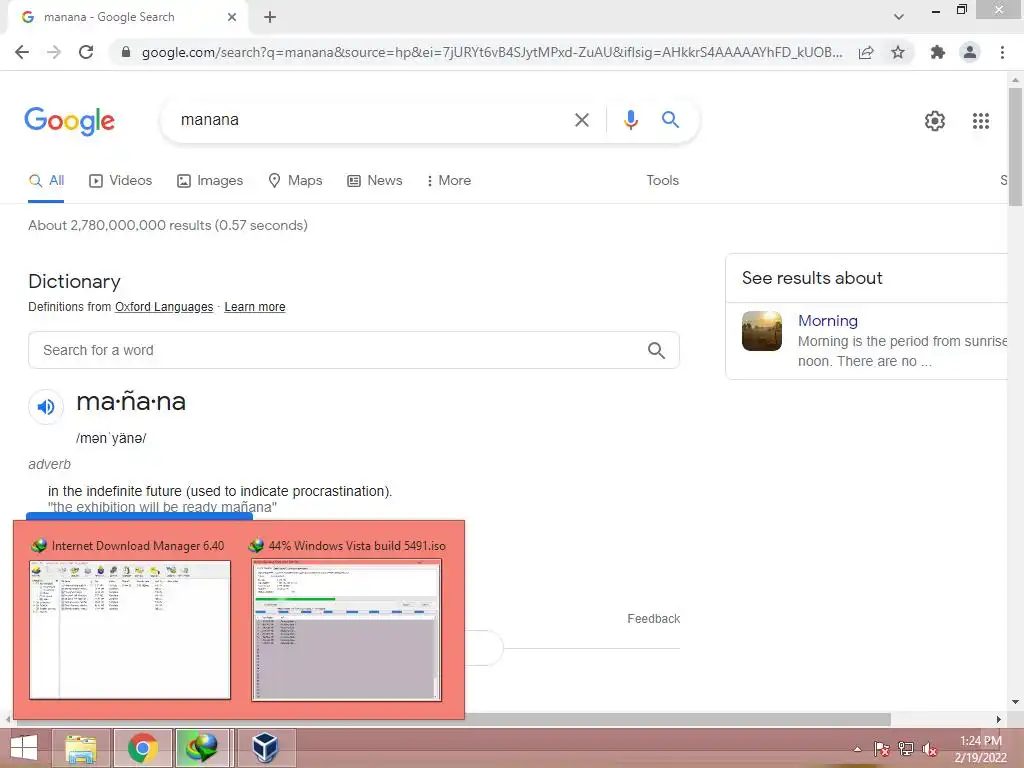Switch to Maps results
1024x768 pixels.
[x=295, y=181]
